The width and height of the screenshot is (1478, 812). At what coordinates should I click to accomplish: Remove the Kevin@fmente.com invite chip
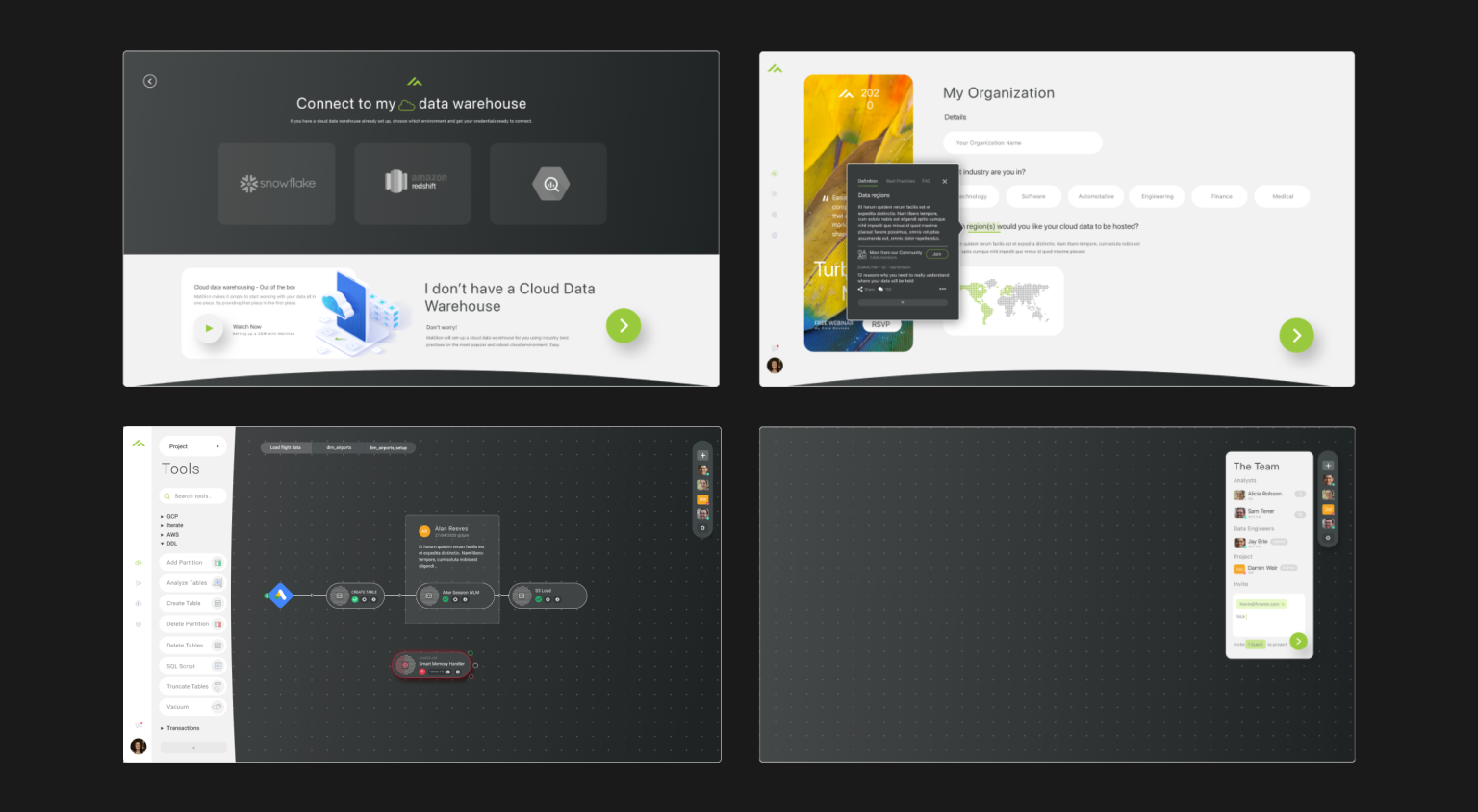tap(1283, 604)
